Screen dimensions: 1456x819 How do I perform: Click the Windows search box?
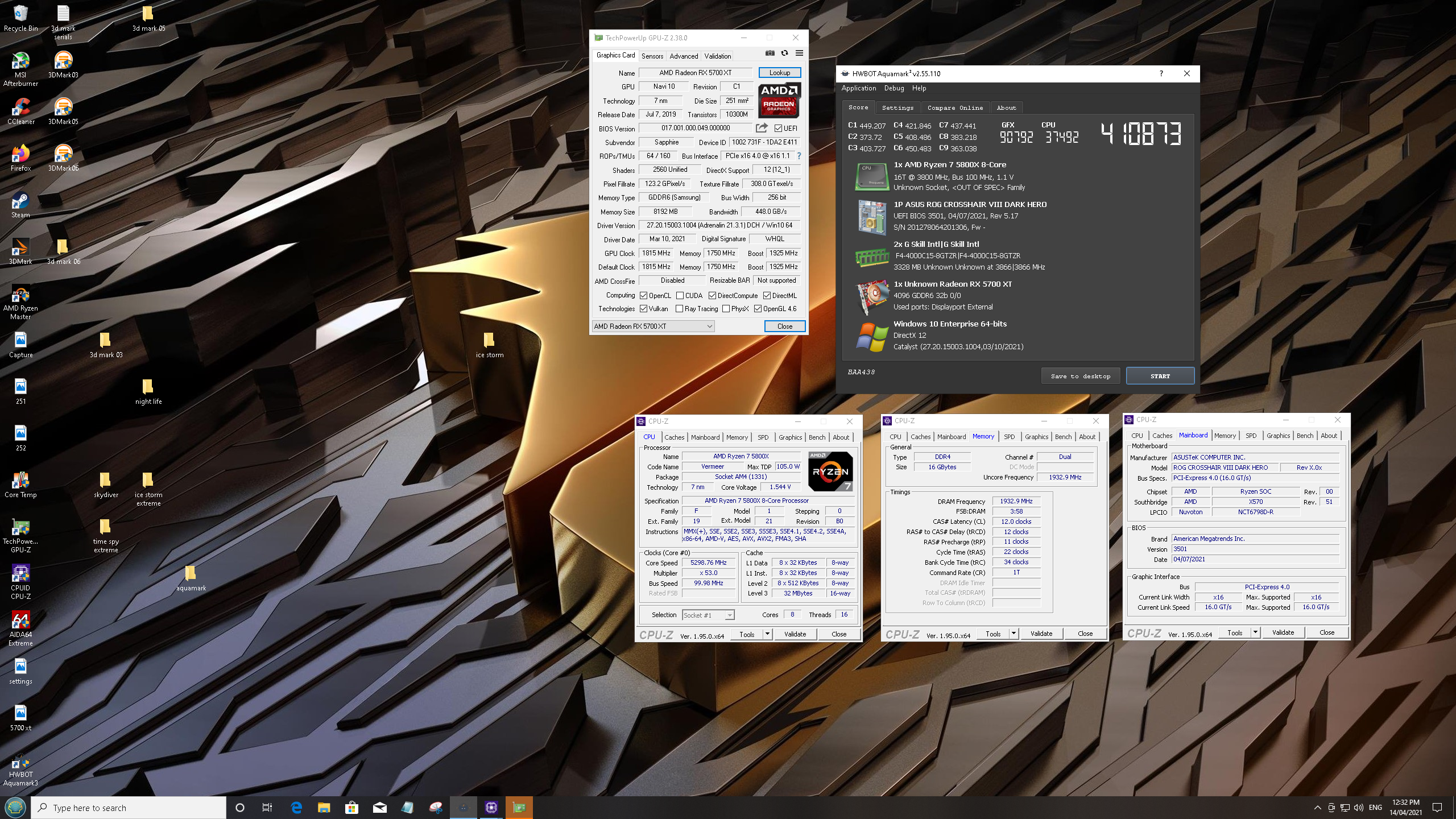click(129, 808)
